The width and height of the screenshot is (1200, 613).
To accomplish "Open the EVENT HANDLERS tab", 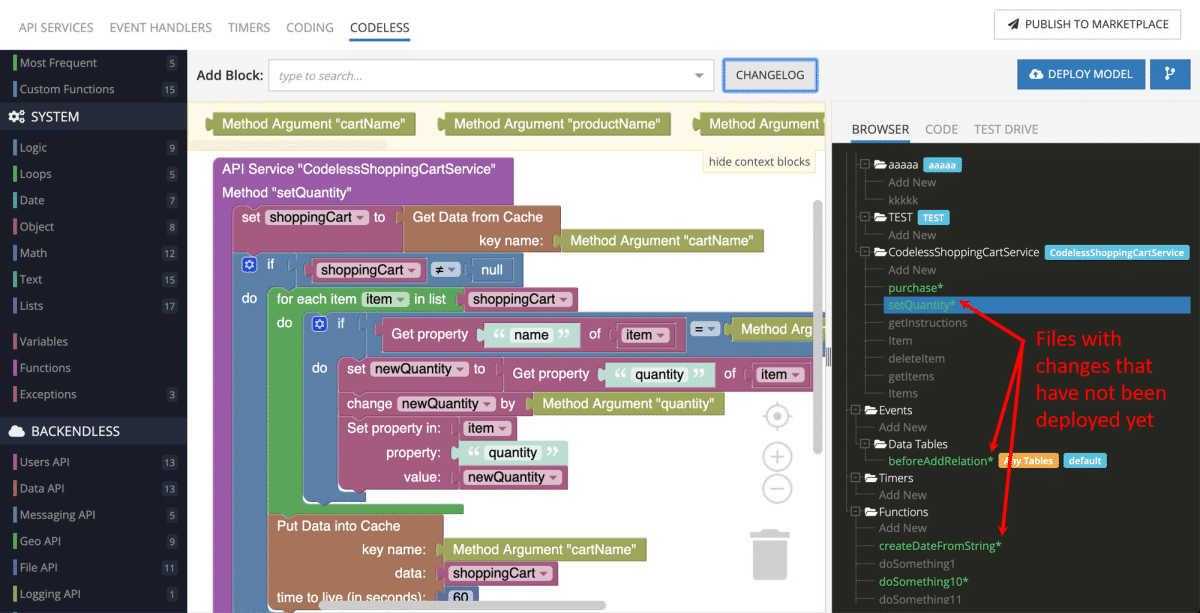I will 160,27.
